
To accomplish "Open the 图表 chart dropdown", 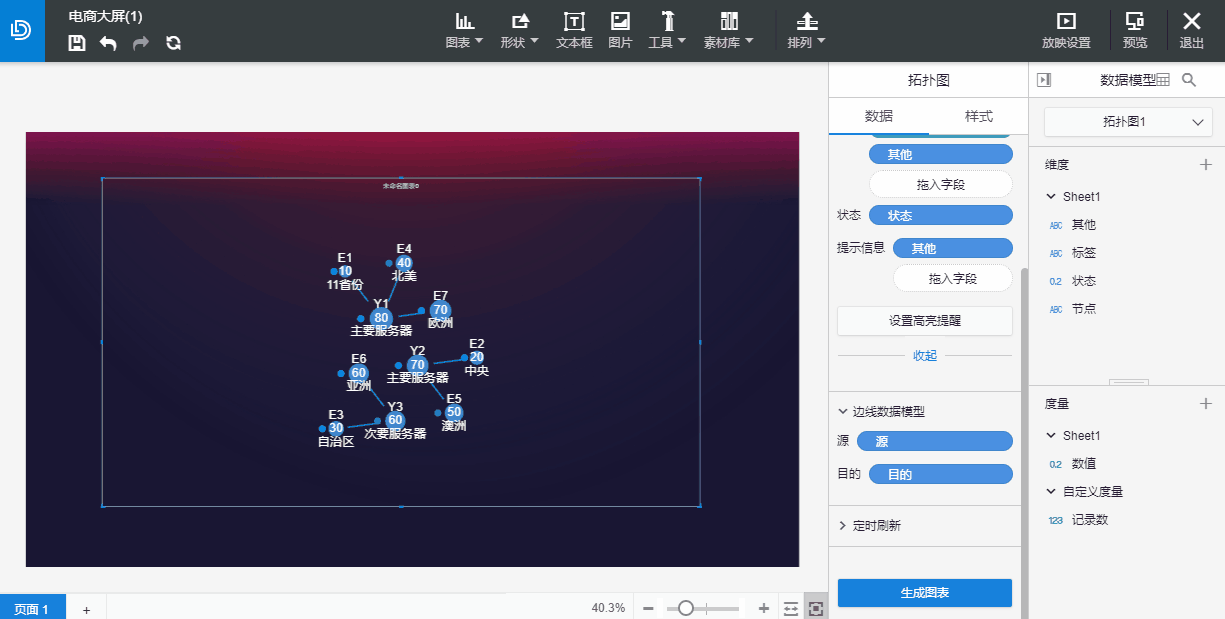I will tap(464, 30).
